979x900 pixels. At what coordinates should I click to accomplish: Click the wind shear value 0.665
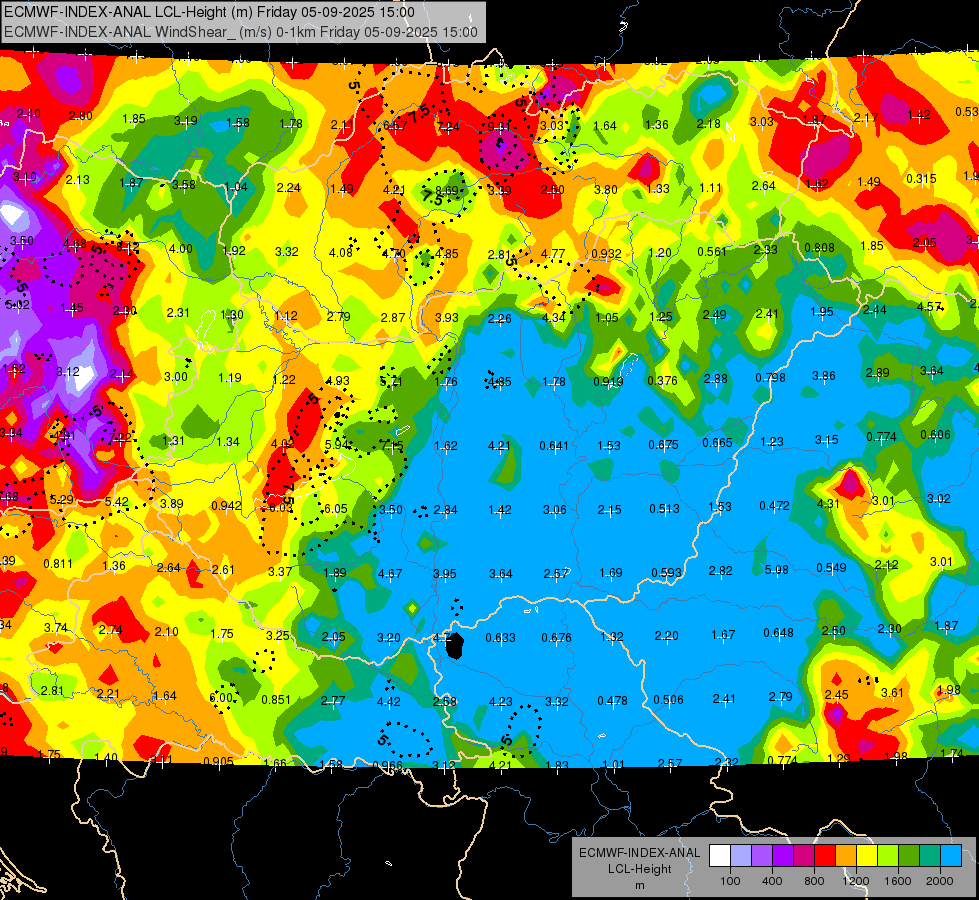pyautogui.click(x=717, y=443)
